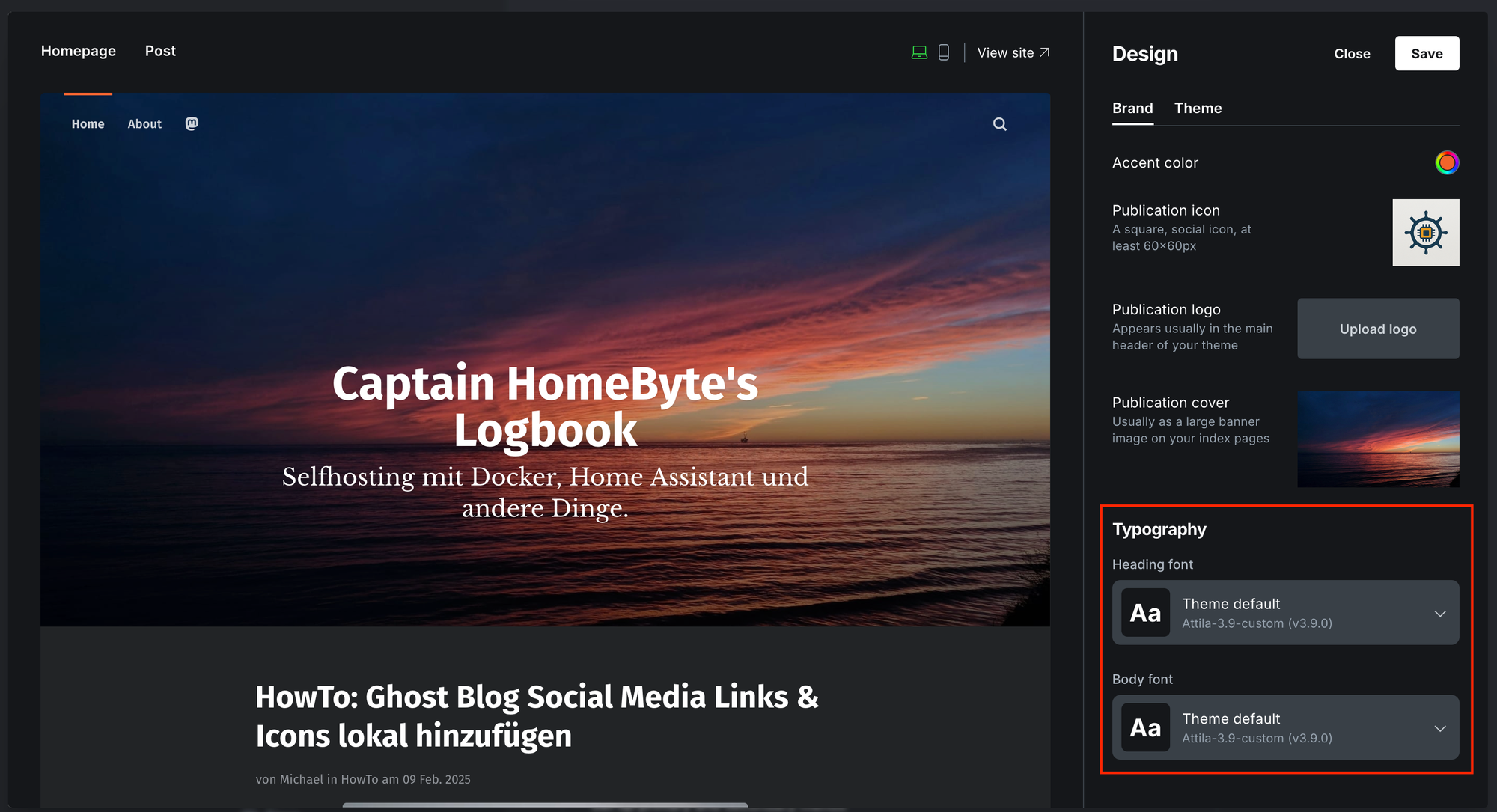Expand the Body font dropdown
Screen dimensions: 1497x812
[x=1284, y=727]
